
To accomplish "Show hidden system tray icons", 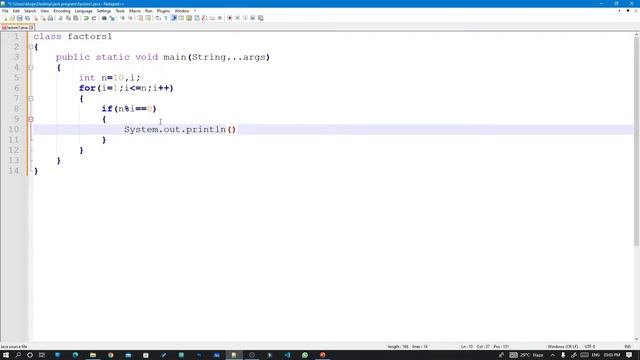I will click(x=553, y=355).
